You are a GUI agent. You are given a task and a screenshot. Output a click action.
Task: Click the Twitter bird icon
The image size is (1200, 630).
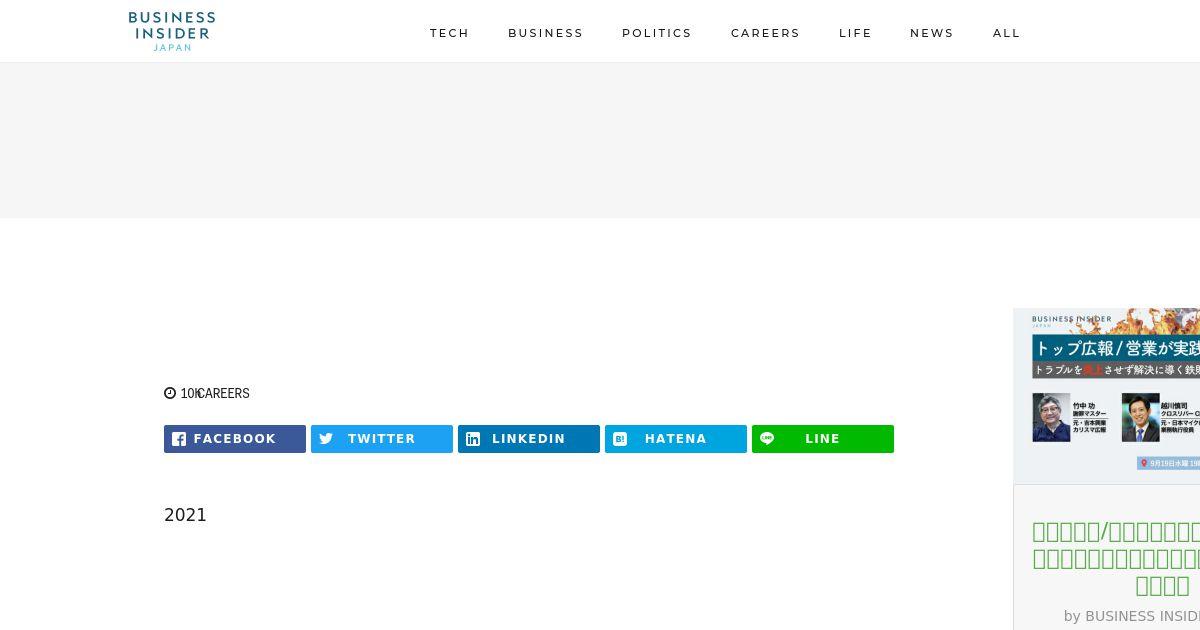click(x=326, y=439)
